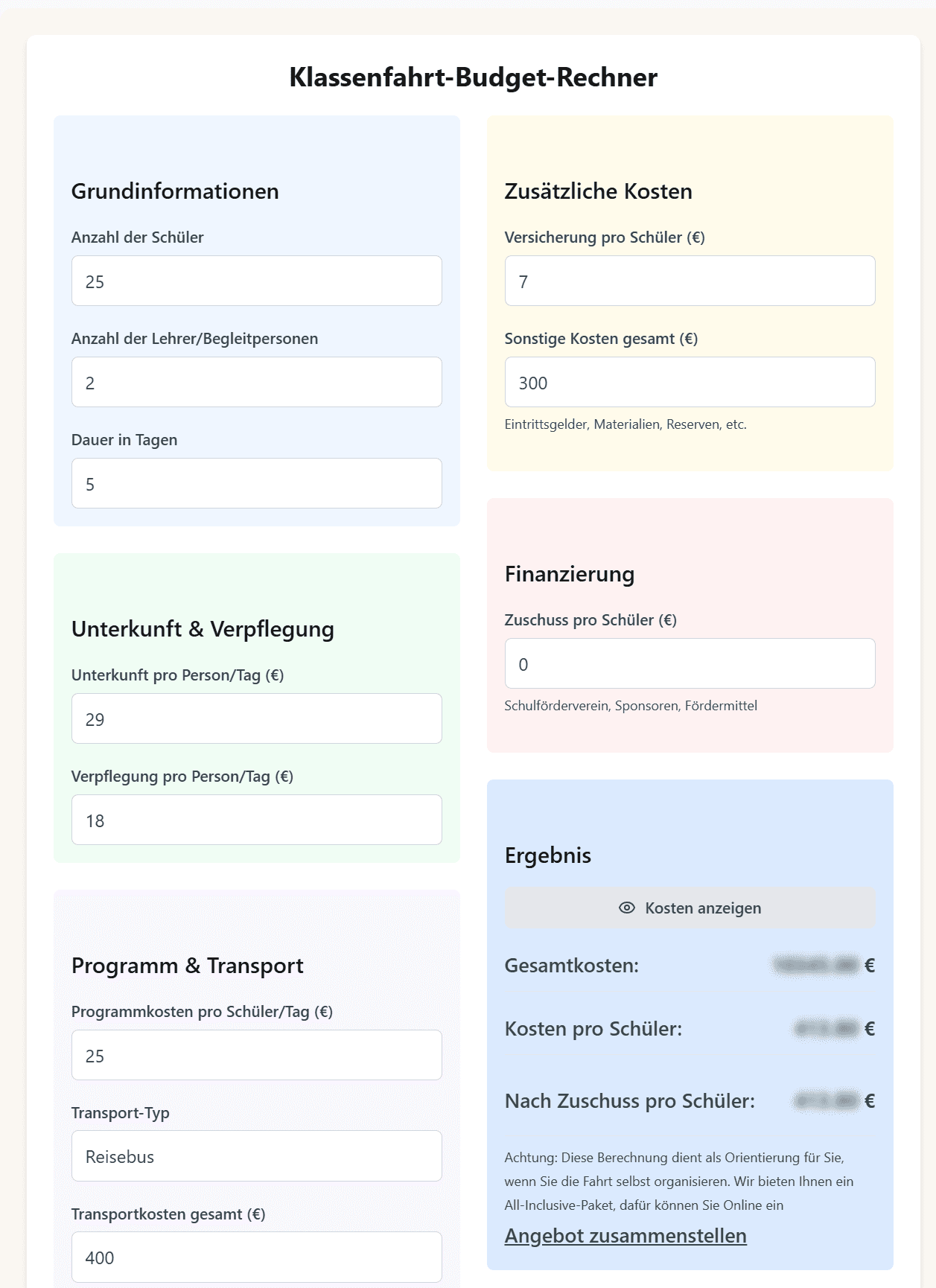Focus the Dauer in Tagen field
Screen dimensions: 936x1288
tap(256, 483)
